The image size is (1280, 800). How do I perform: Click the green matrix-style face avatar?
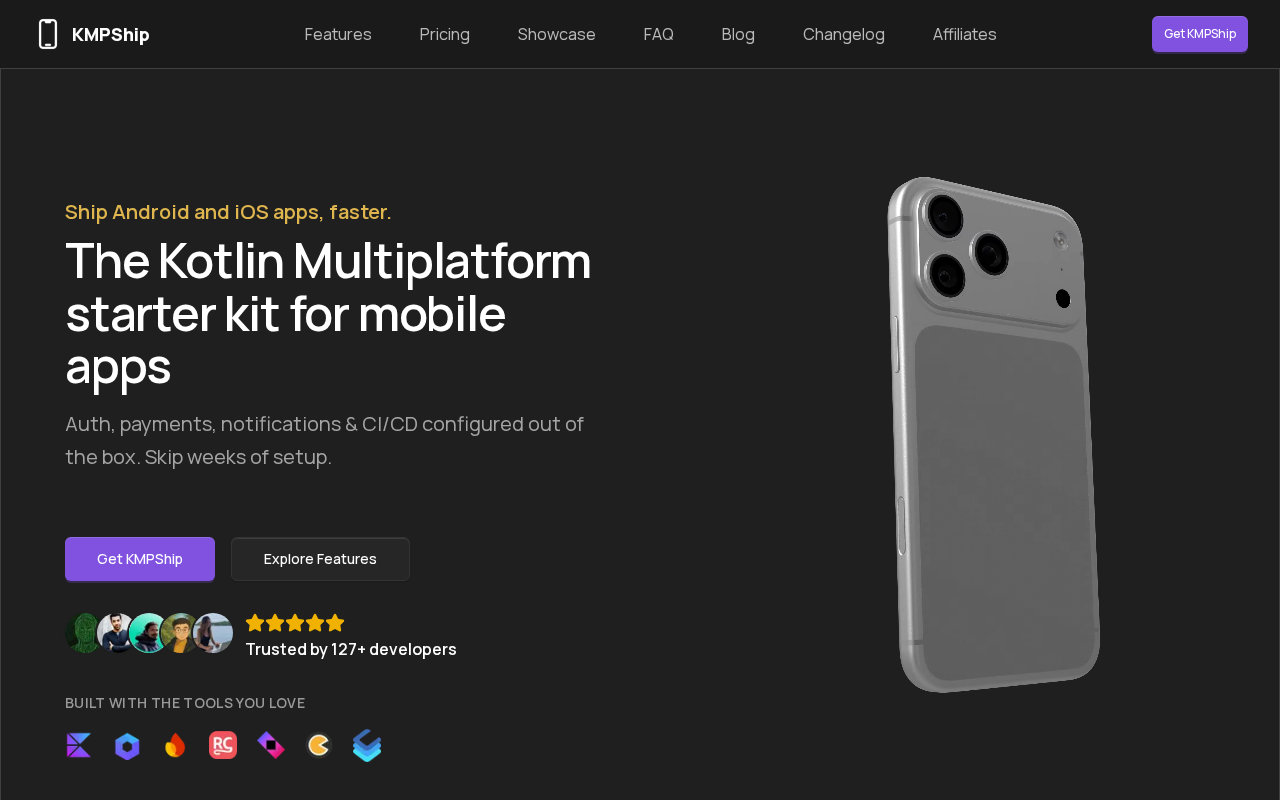pyautogui.click(x=84, y=633)
